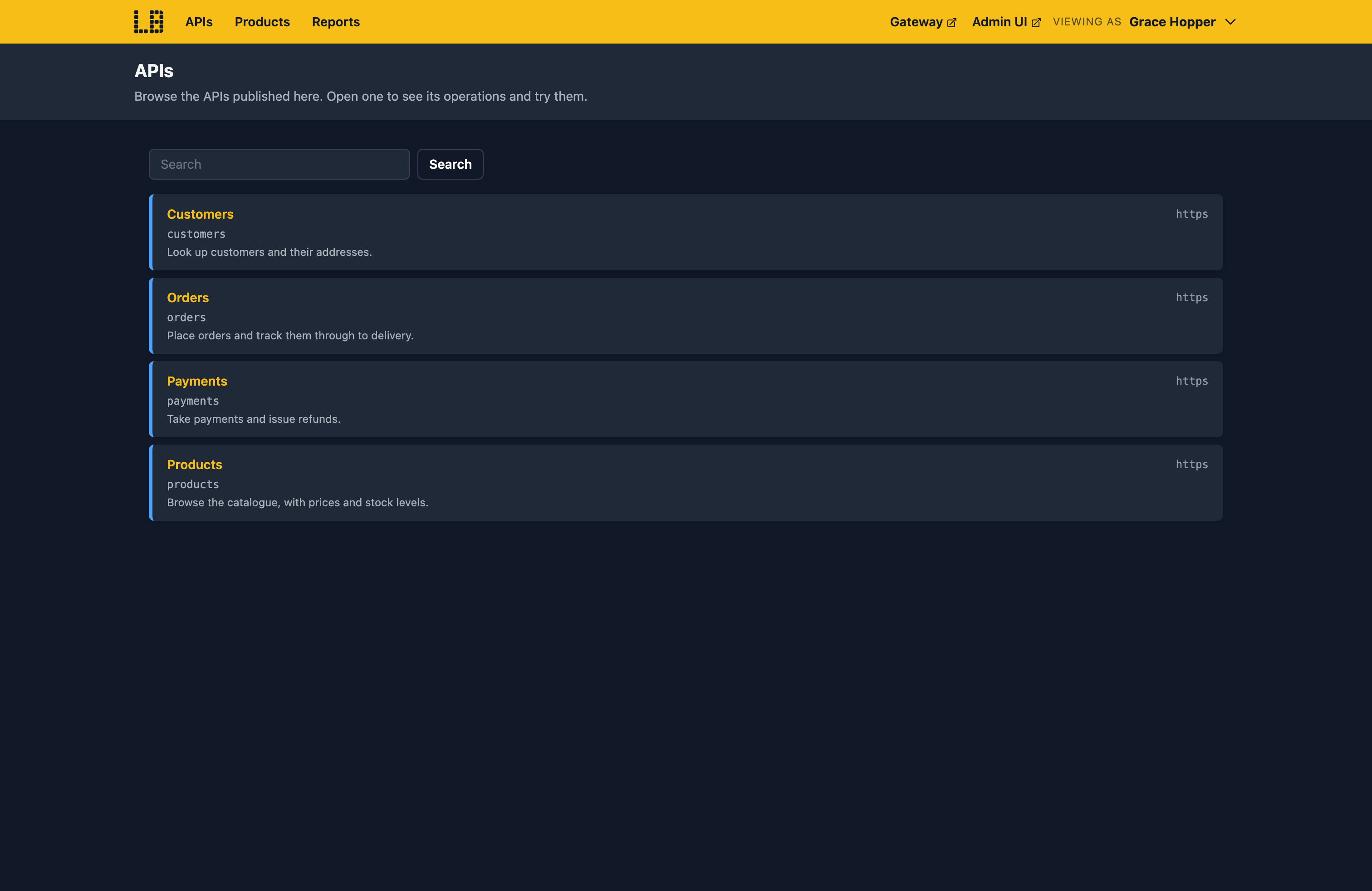Go to the Reports menu item
Screen dimensions: 1372x891
tap(336, 22)
